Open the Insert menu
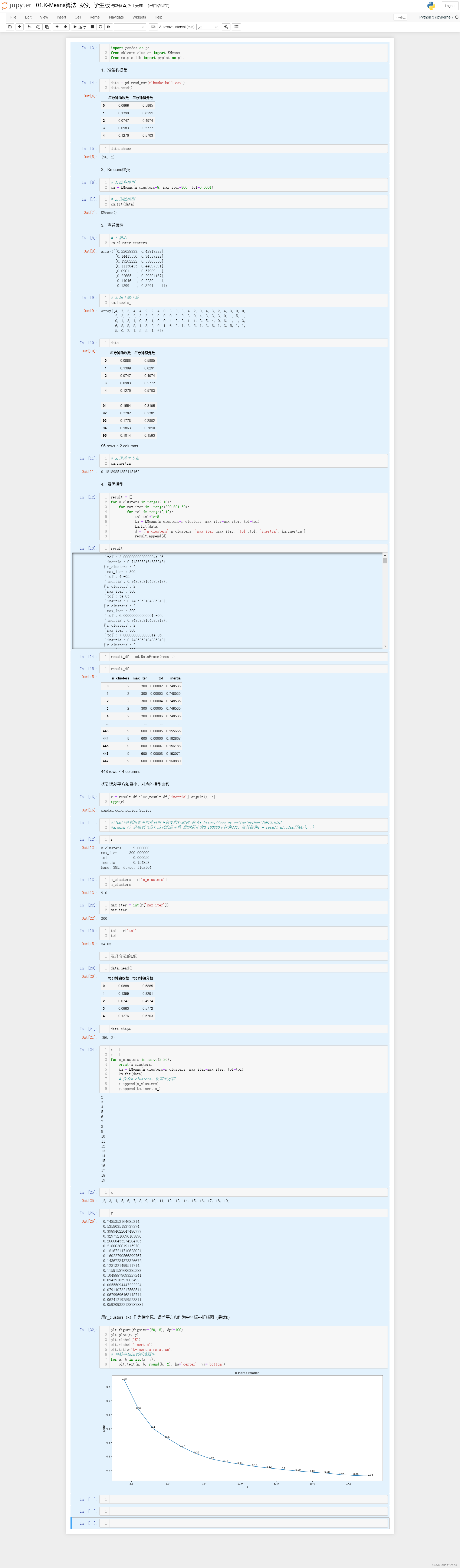 (62, 17)
